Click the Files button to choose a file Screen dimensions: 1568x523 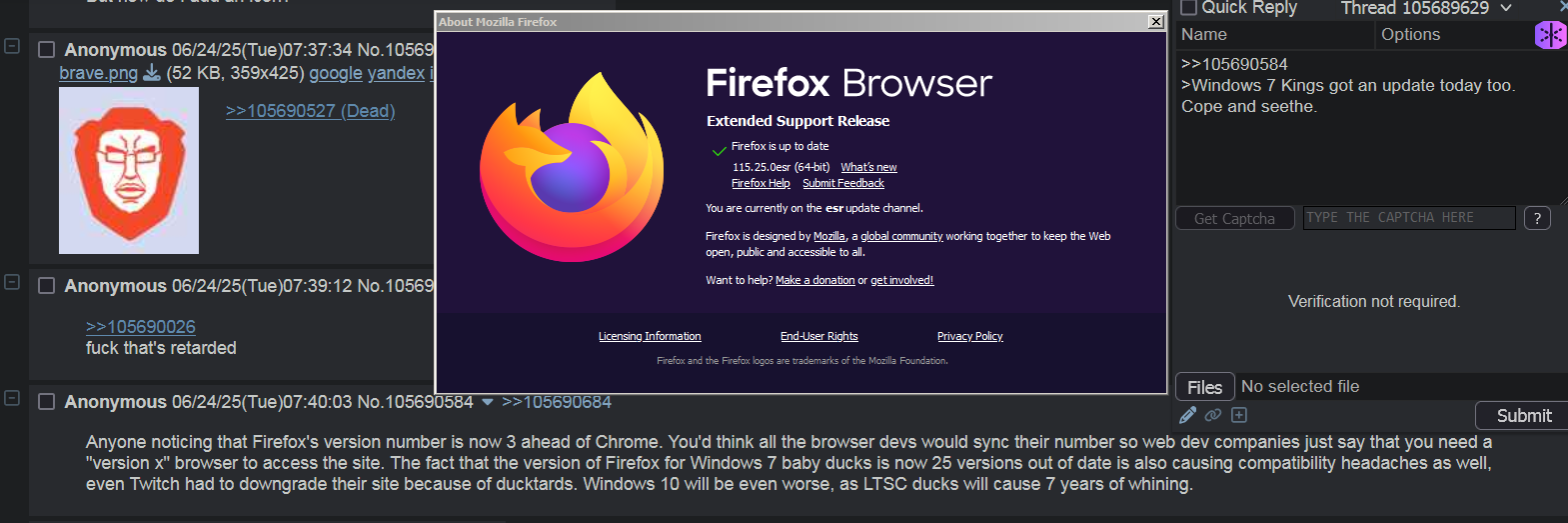point(1204,387)
